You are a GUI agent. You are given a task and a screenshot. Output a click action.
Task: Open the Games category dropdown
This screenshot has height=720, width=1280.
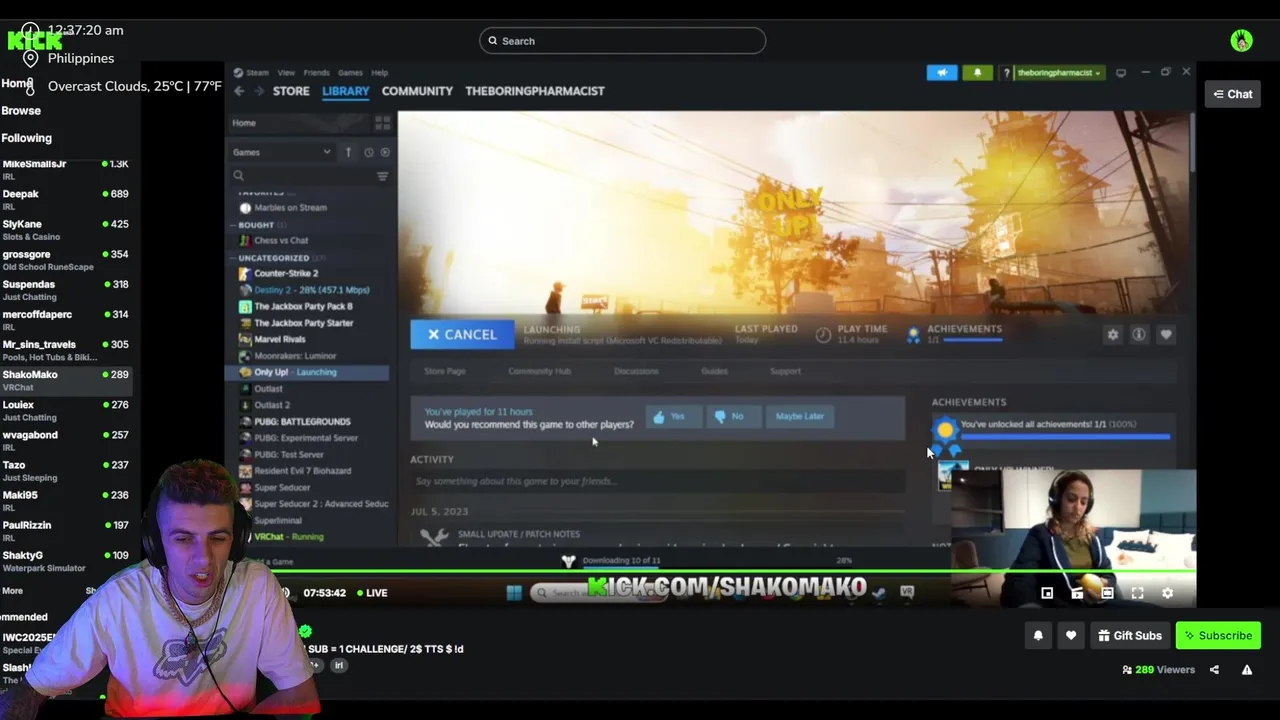[x=281, y=152]
